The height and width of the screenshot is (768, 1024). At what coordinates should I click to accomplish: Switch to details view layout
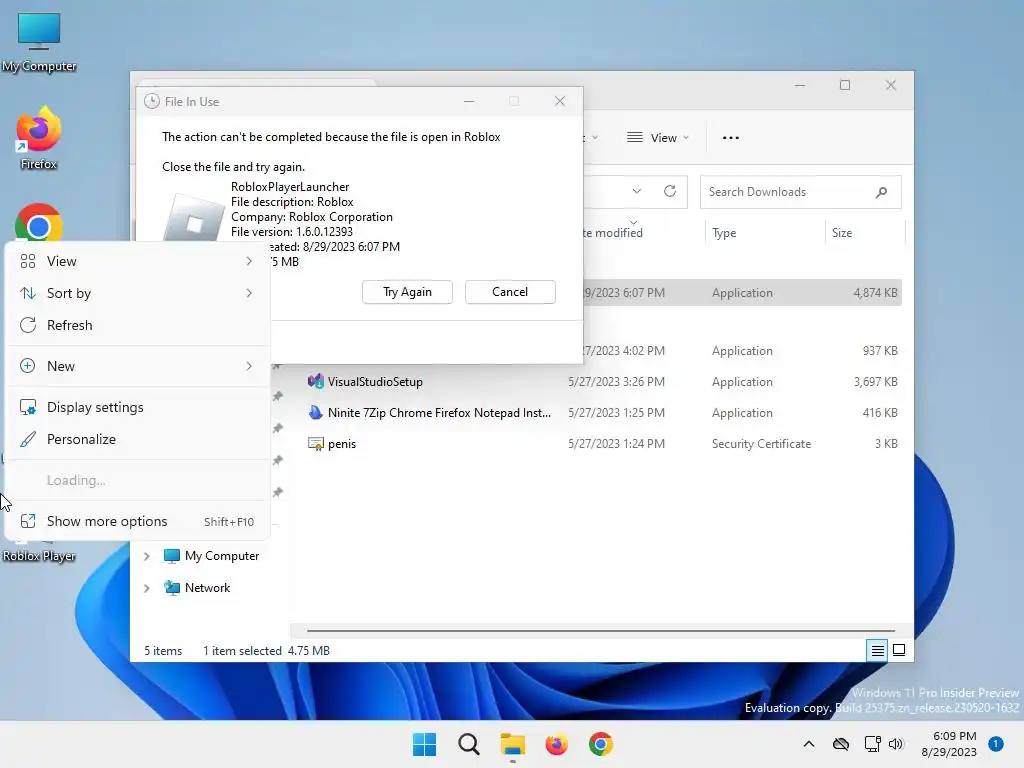[878, 650]
